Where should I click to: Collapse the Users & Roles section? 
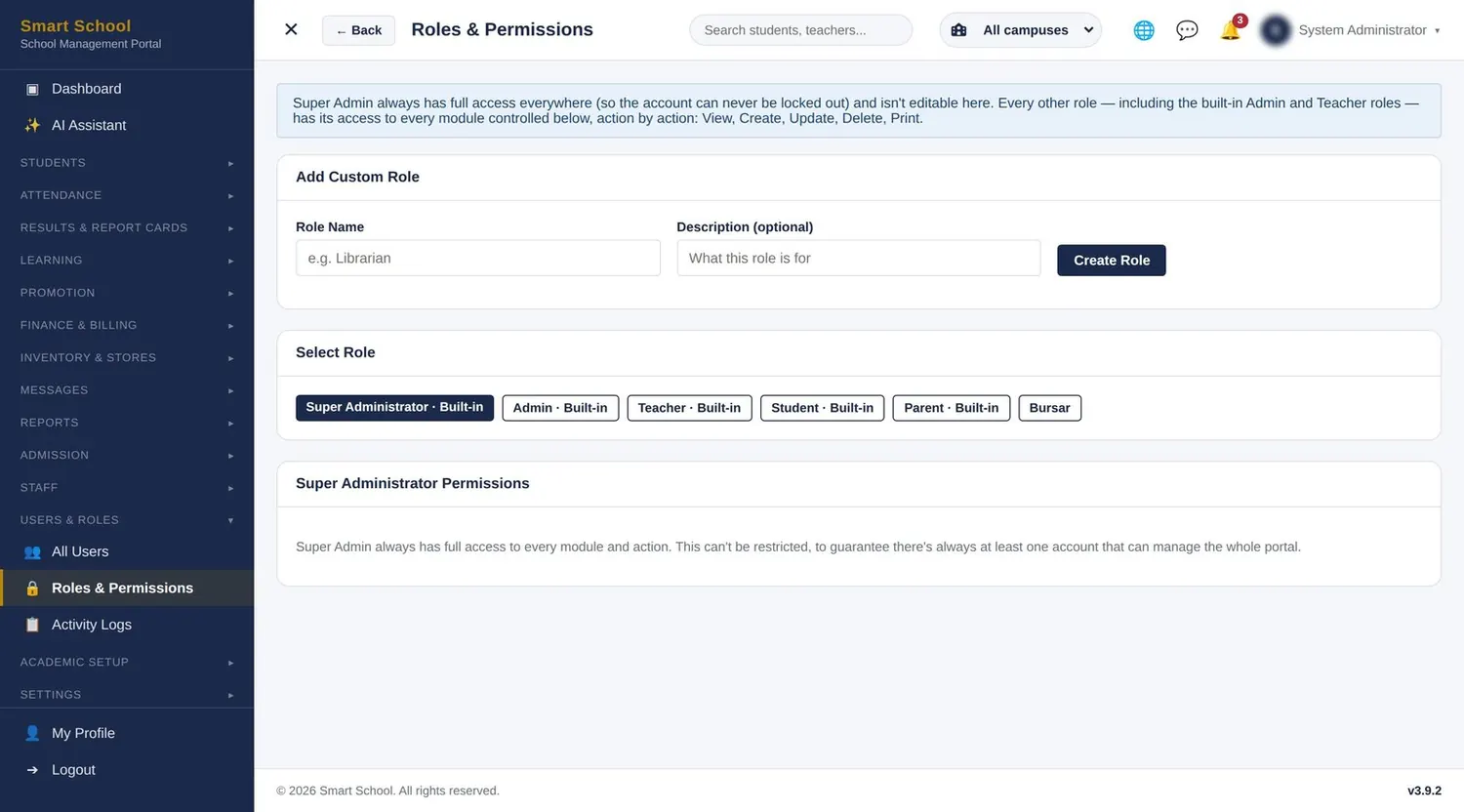point(127,520)
